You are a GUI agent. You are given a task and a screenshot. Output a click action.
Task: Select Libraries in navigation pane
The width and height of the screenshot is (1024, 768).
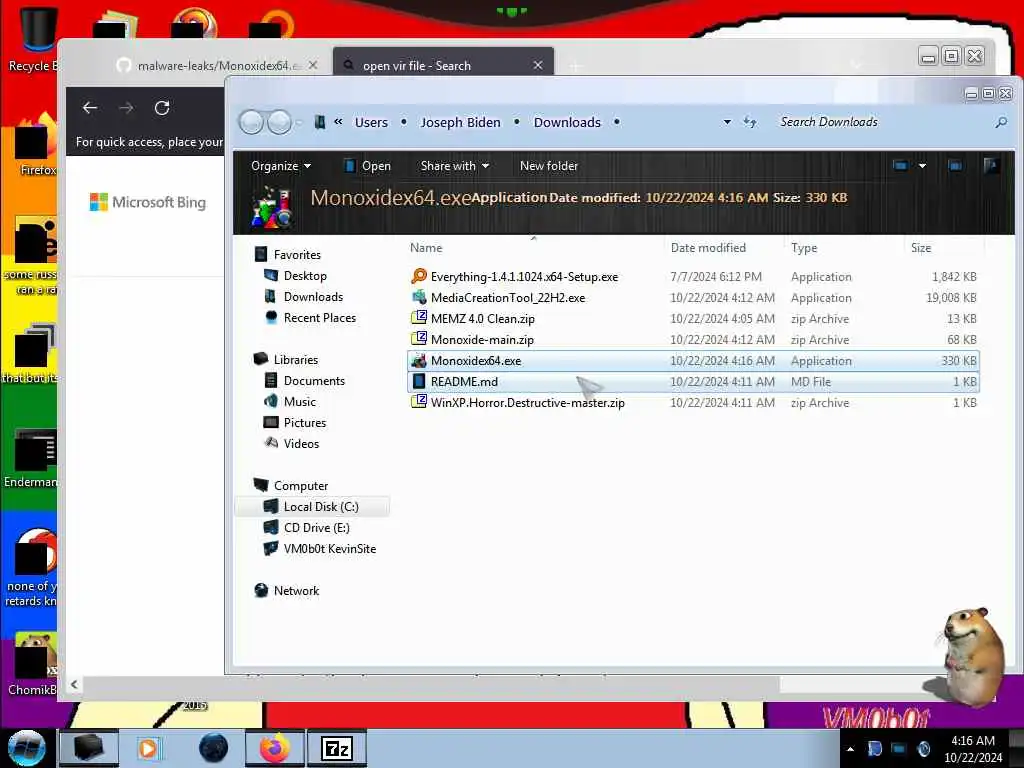point(295,360)
